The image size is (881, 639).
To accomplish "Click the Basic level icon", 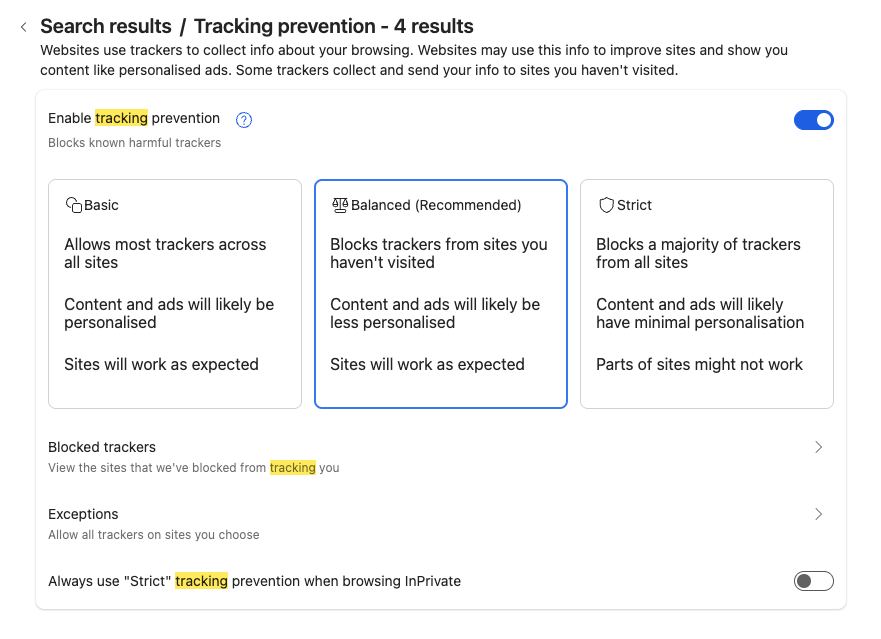I will (x=73, y=205).
